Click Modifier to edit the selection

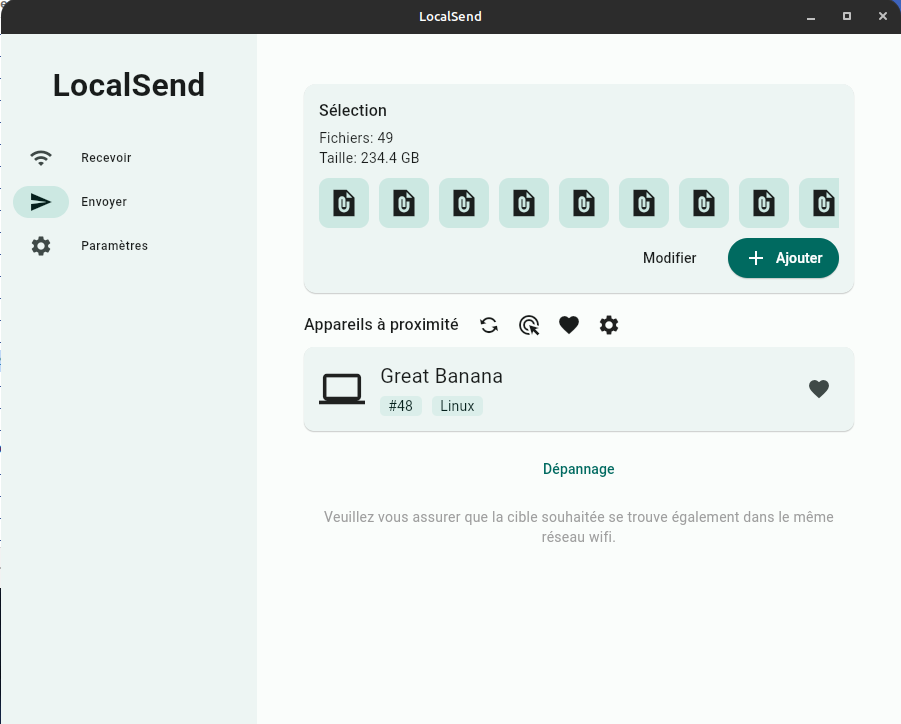pos(669,258)
